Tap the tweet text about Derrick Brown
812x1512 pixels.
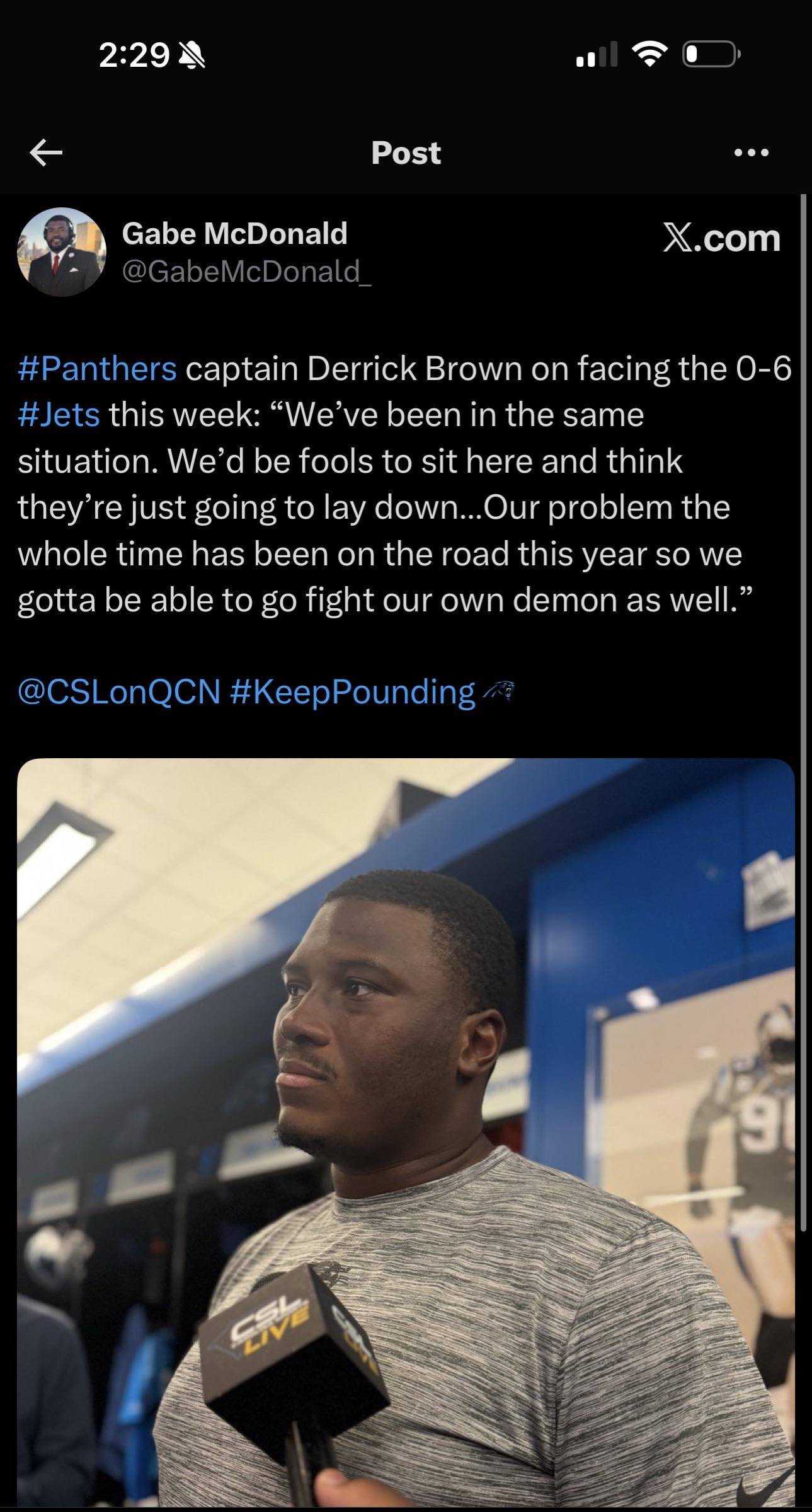[404, 484]
